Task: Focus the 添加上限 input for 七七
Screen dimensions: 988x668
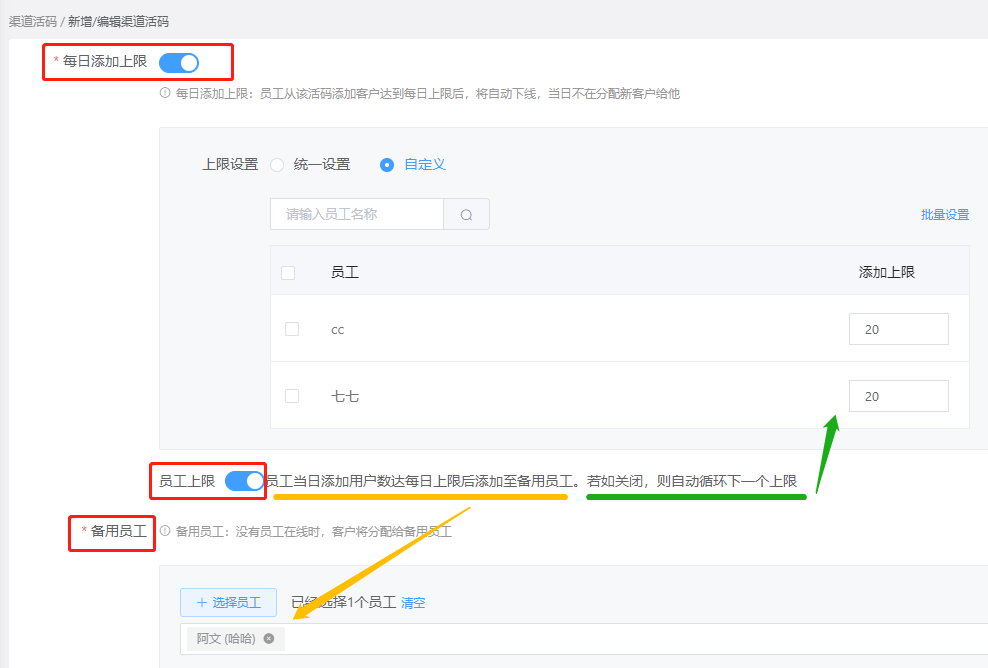Action: click(x=898, y=396)
